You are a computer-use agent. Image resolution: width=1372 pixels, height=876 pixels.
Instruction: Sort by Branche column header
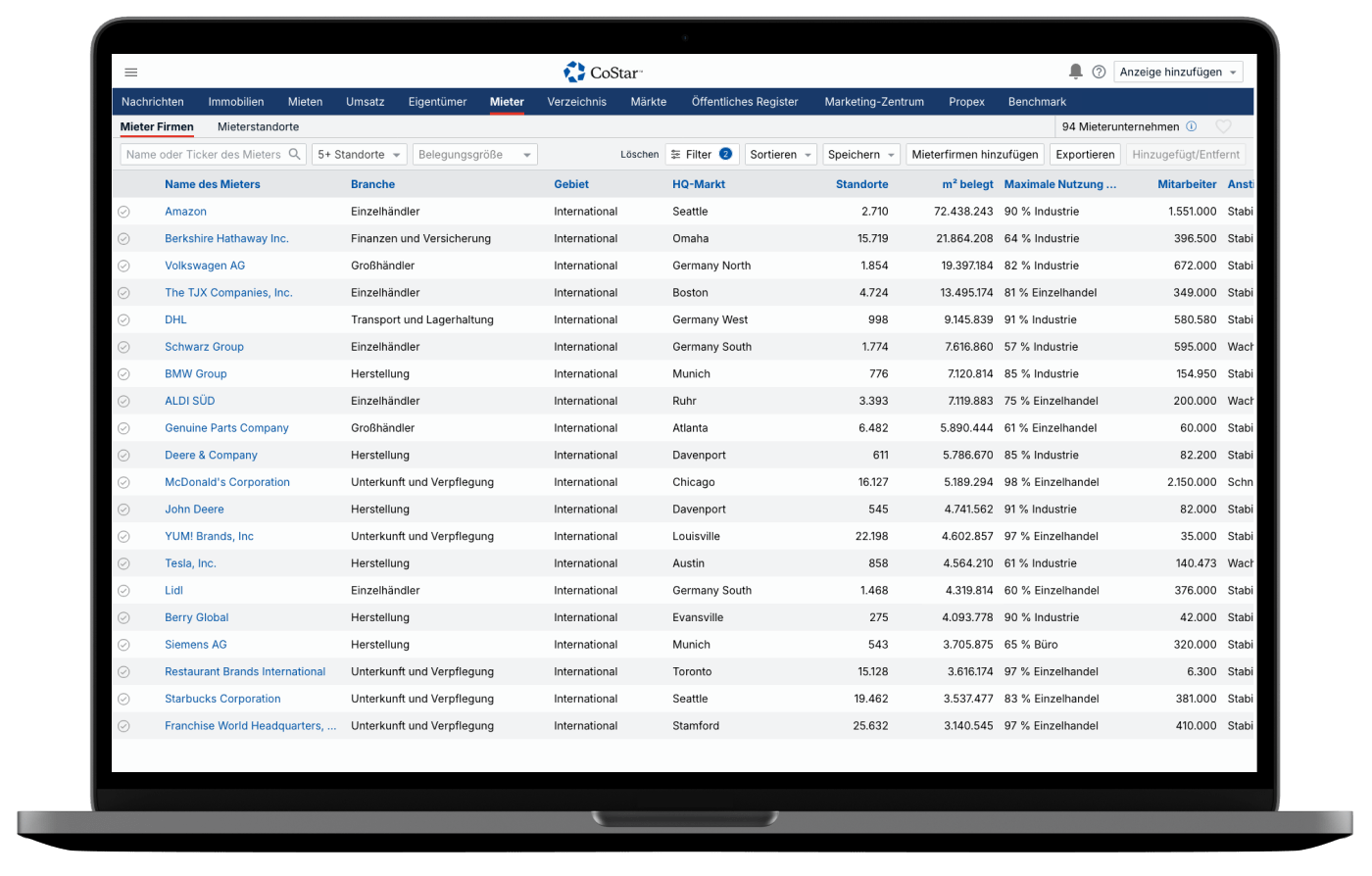(x=373, y=184)
